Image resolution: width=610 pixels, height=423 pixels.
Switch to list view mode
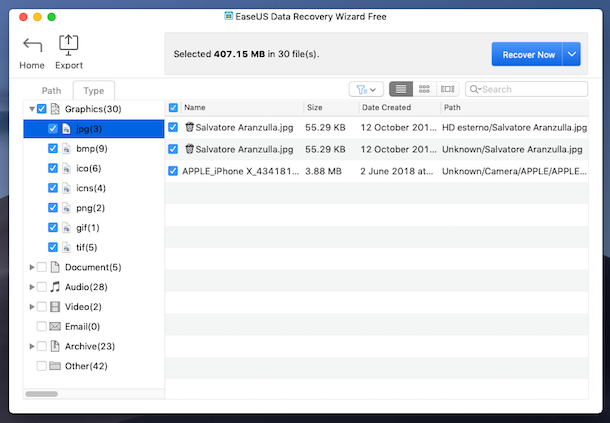point(401,89)
